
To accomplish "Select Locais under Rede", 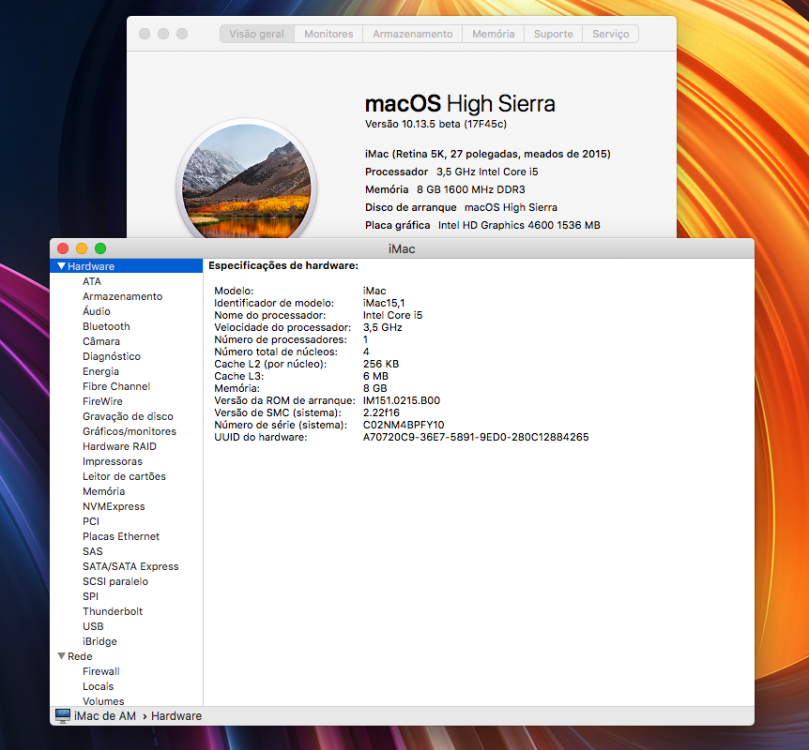I will click(x=98, y=686).
